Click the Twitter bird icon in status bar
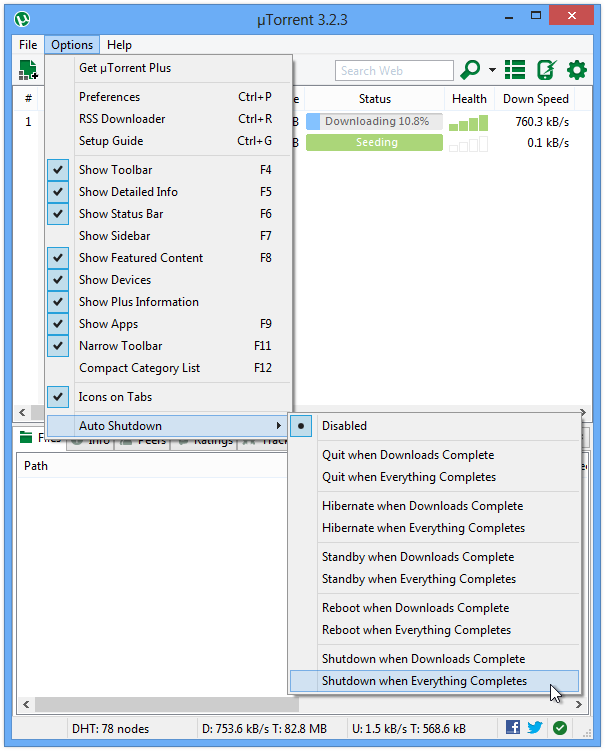The width and height of the screenshot is (606, 751). (535, 728)
